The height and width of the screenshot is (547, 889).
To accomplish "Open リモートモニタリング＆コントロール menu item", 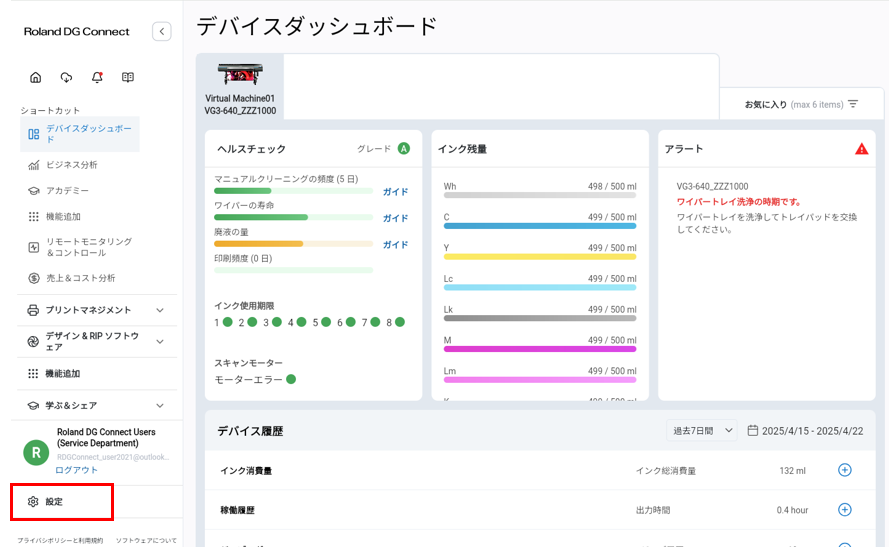I will tap(89, 247).
